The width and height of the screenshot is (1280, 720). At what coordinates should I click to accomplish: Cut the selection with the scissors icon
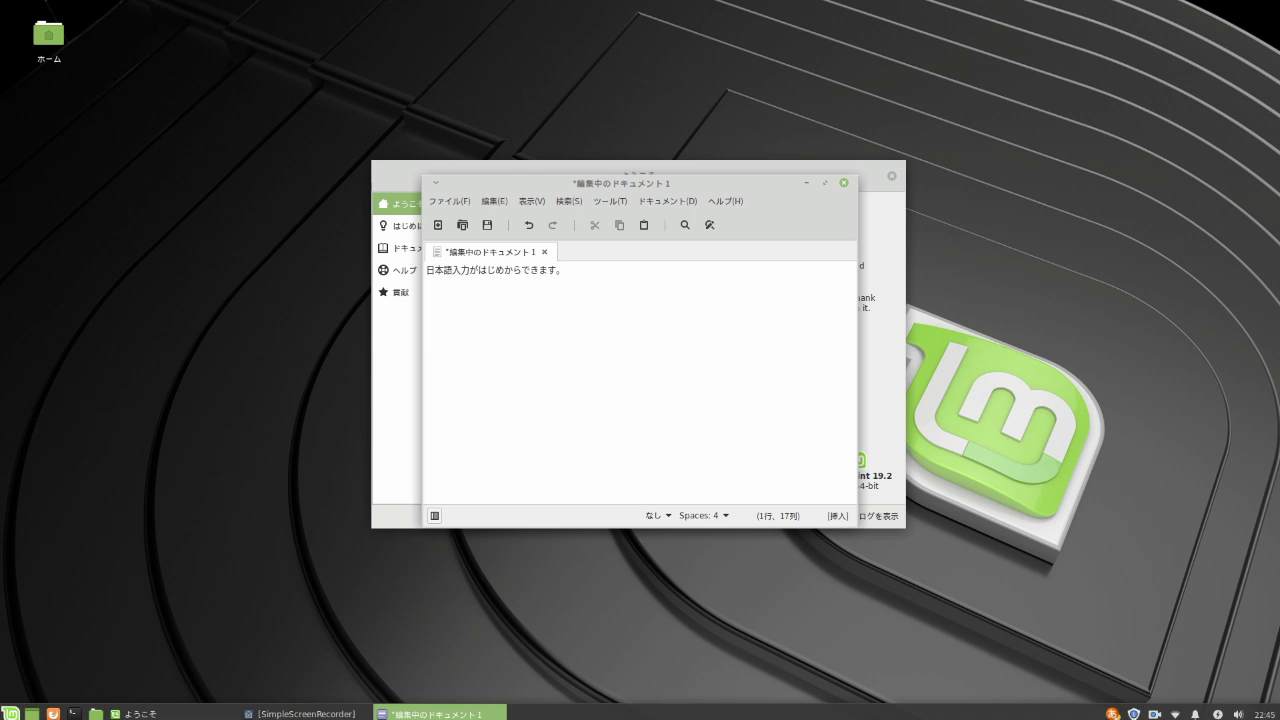(594, 224)
